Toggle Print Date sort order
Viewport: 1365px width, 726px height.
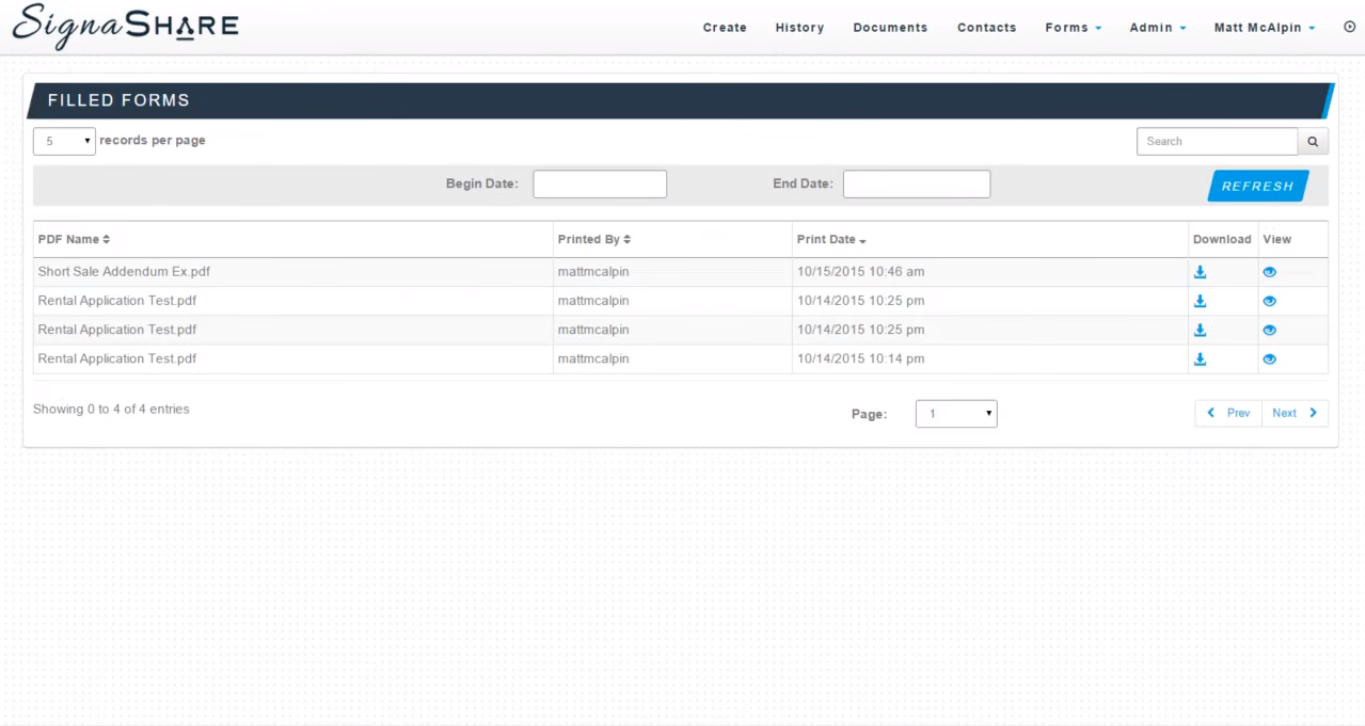tap(831, 239)
